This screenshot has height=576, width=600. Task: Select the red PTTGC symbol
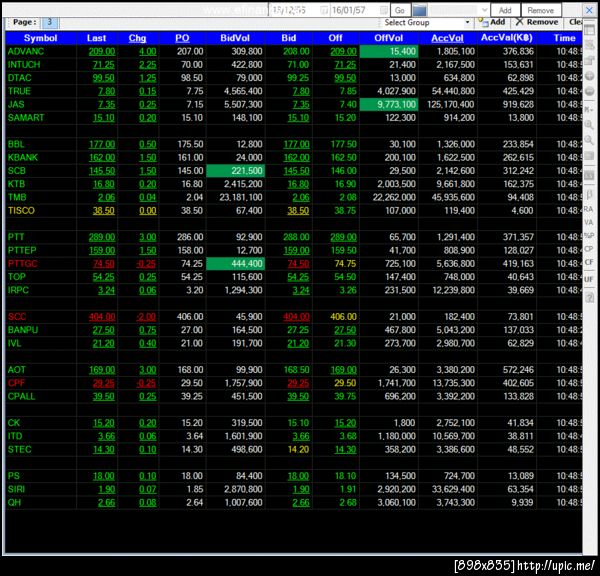tap(23, 264)
